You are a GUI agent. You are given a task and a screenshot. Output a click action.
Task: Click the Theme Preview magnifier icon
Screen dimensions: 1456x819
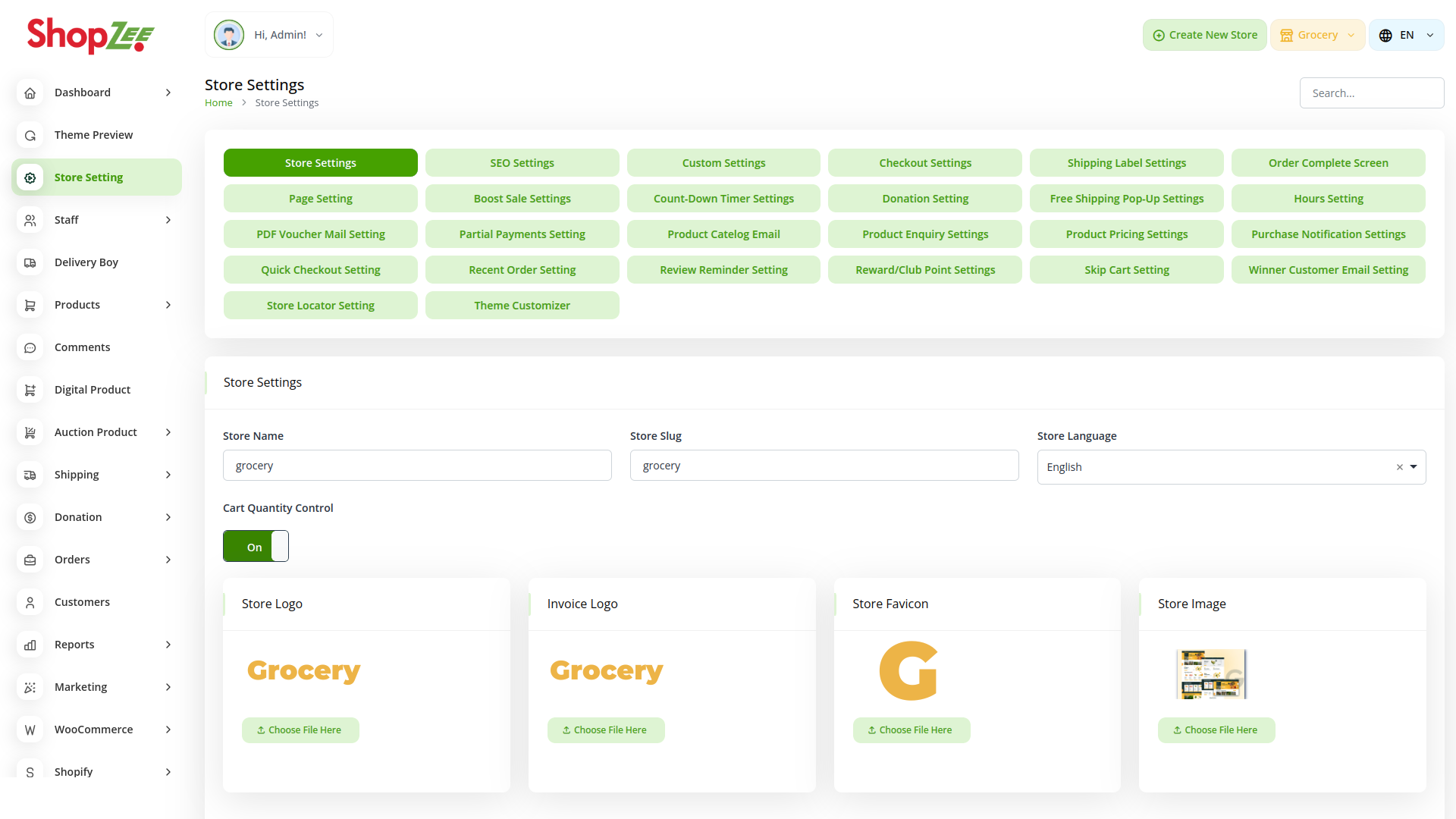click(30, 135)
